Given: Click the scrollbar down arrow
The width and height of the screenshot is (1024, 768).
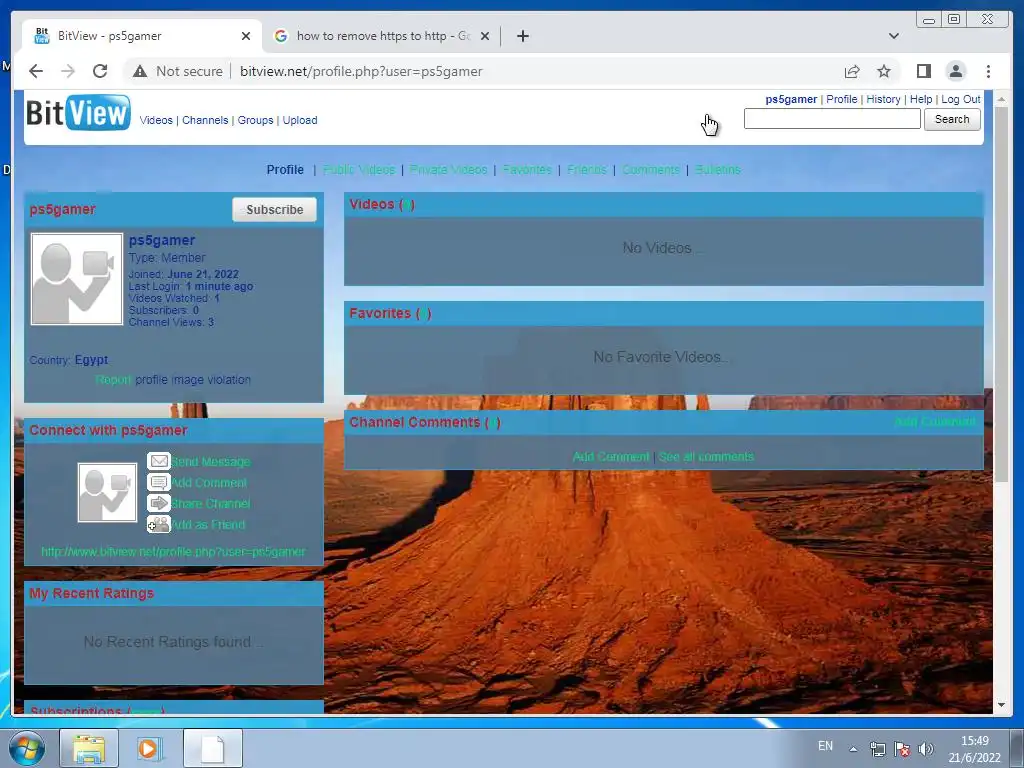Looking at the screenshot, I should [1001, 705].
